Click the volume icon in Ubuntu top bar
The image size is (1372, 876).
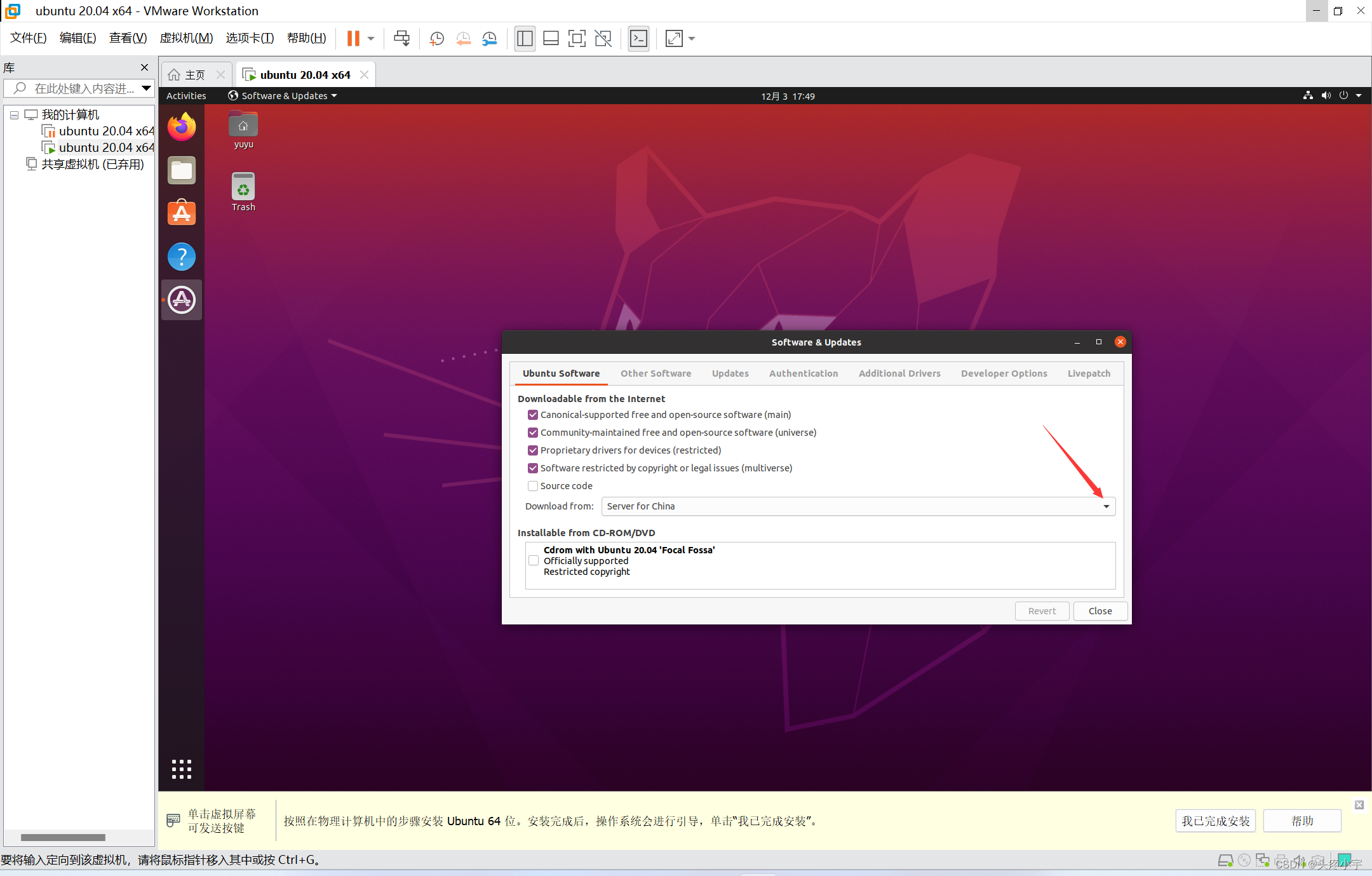tap(1326, 96)
